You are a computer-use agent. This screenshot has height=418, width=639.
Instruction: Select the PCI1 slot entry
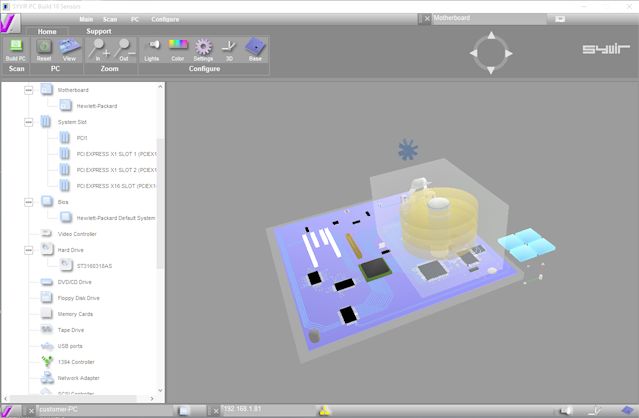point(82,138)
